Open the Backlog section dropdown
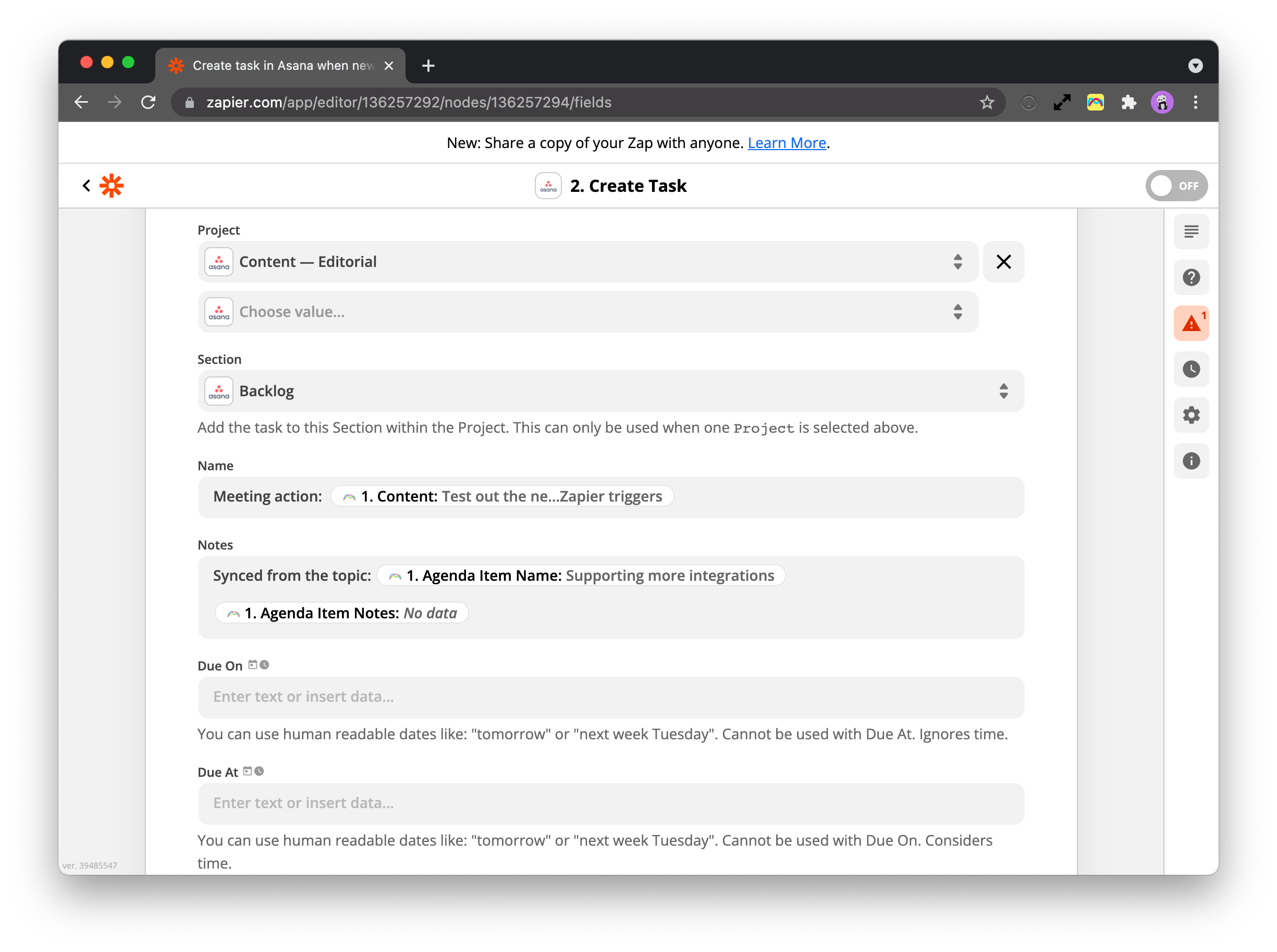Viewport: 1277px width, 952px height. click(610, 390)
